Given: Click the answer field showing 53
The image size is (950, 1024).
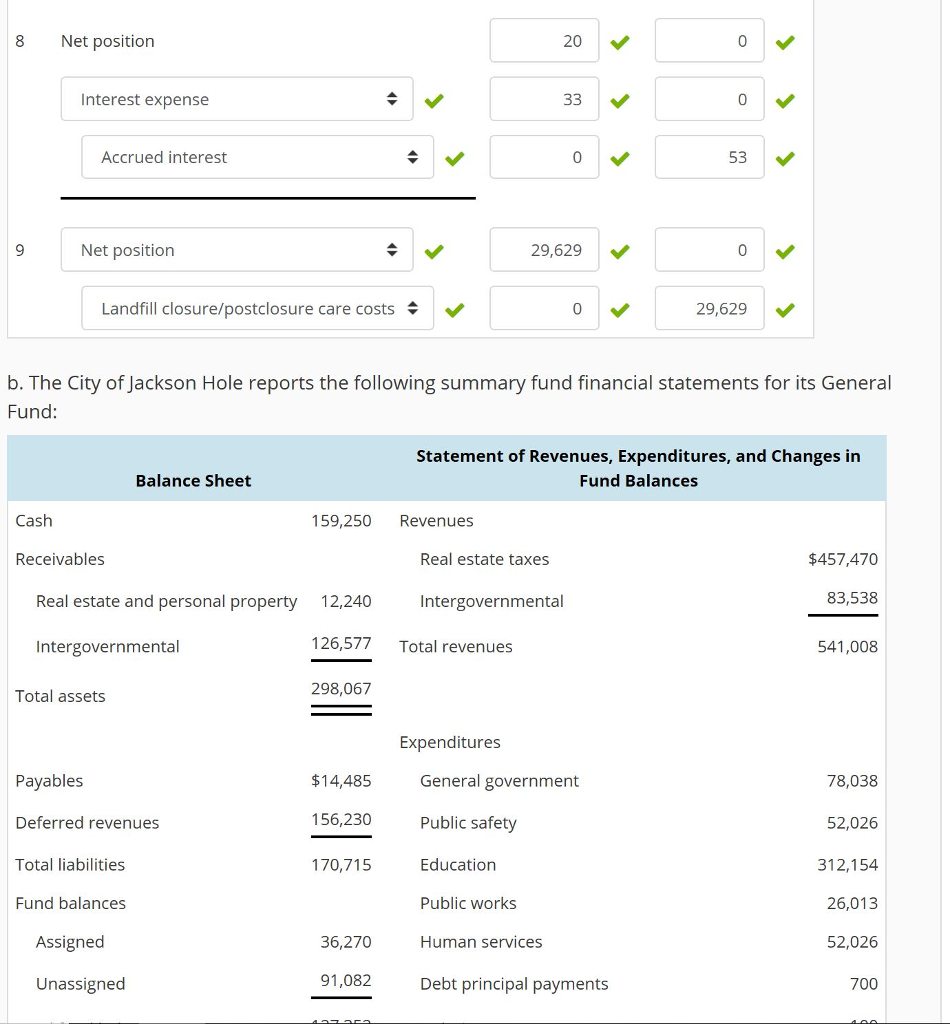Looking at the screenshot, I should point(709,157).
